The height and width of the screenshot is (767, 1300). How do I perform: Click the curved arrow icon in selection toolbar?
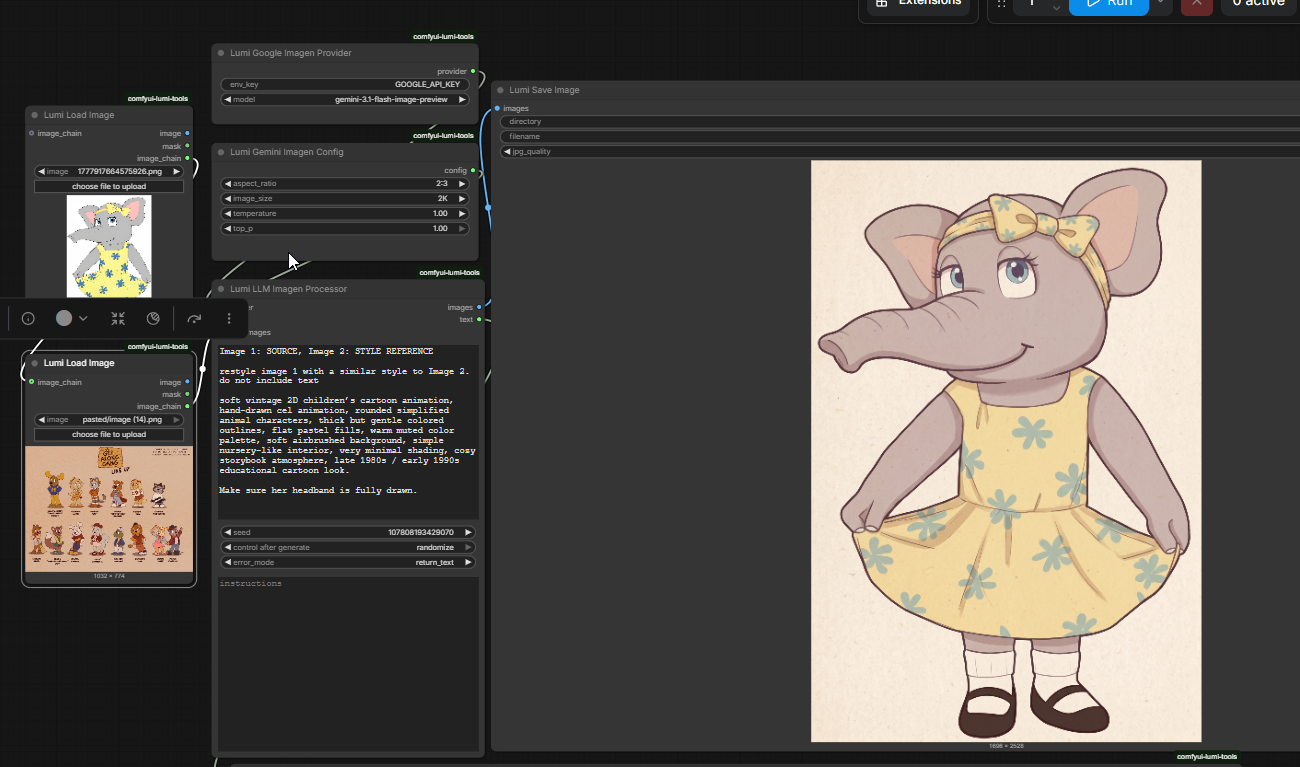coord(194,318)
